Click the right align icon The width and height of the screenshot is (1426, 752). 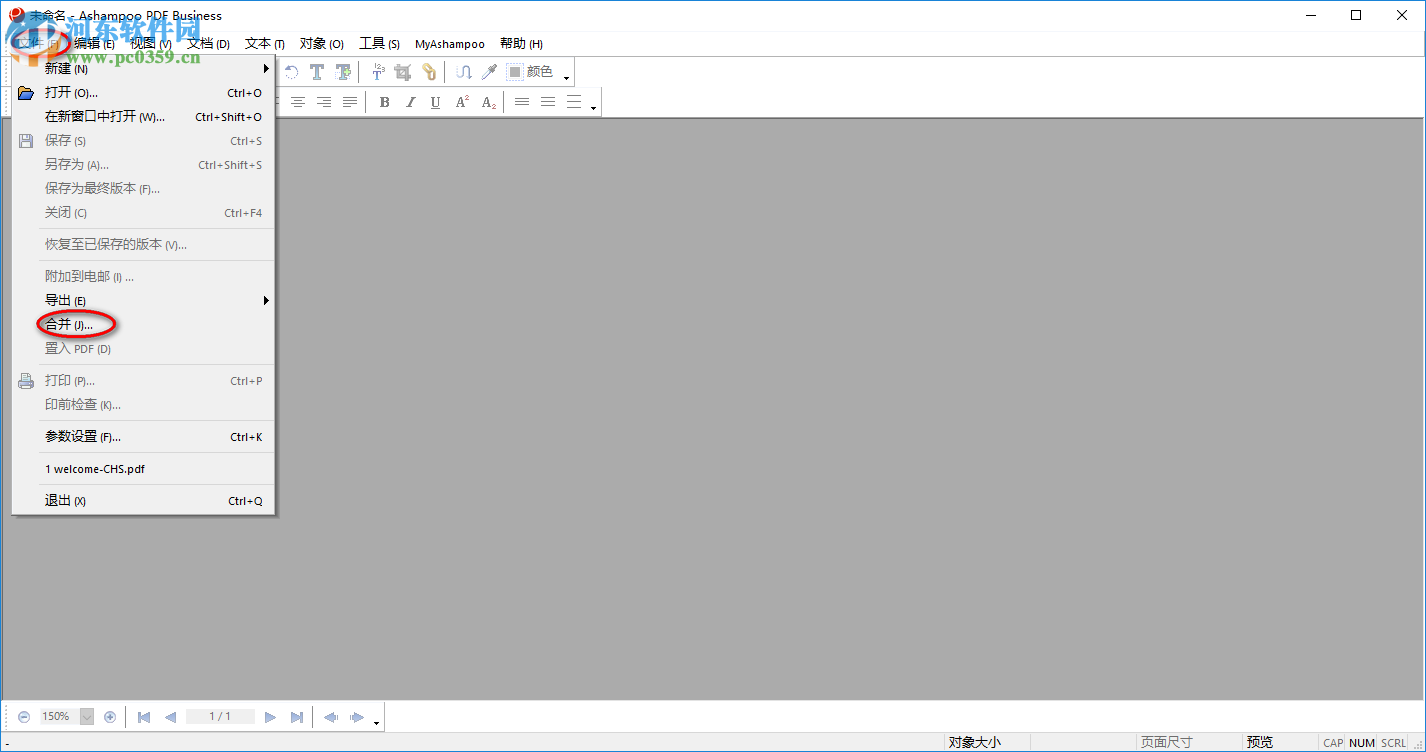[x=324, y=102]
